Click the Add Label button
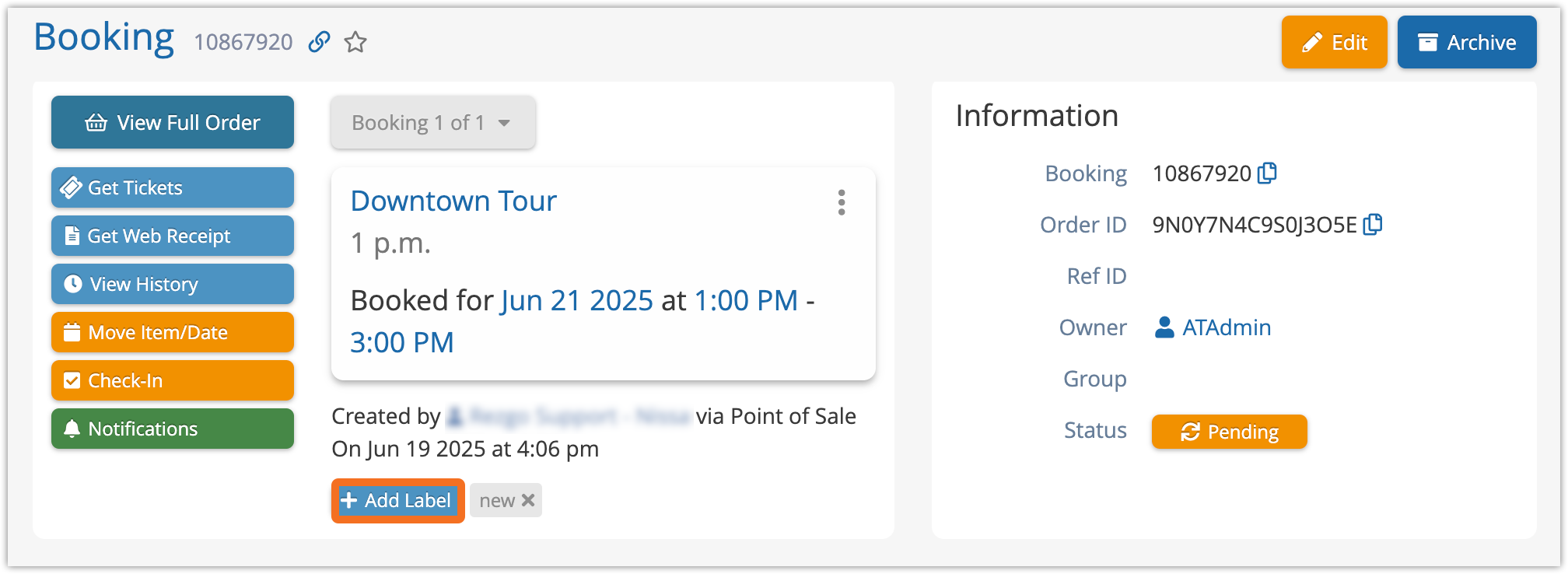Viewport: 1568px width, 574px height. click(x=397, y=500)
